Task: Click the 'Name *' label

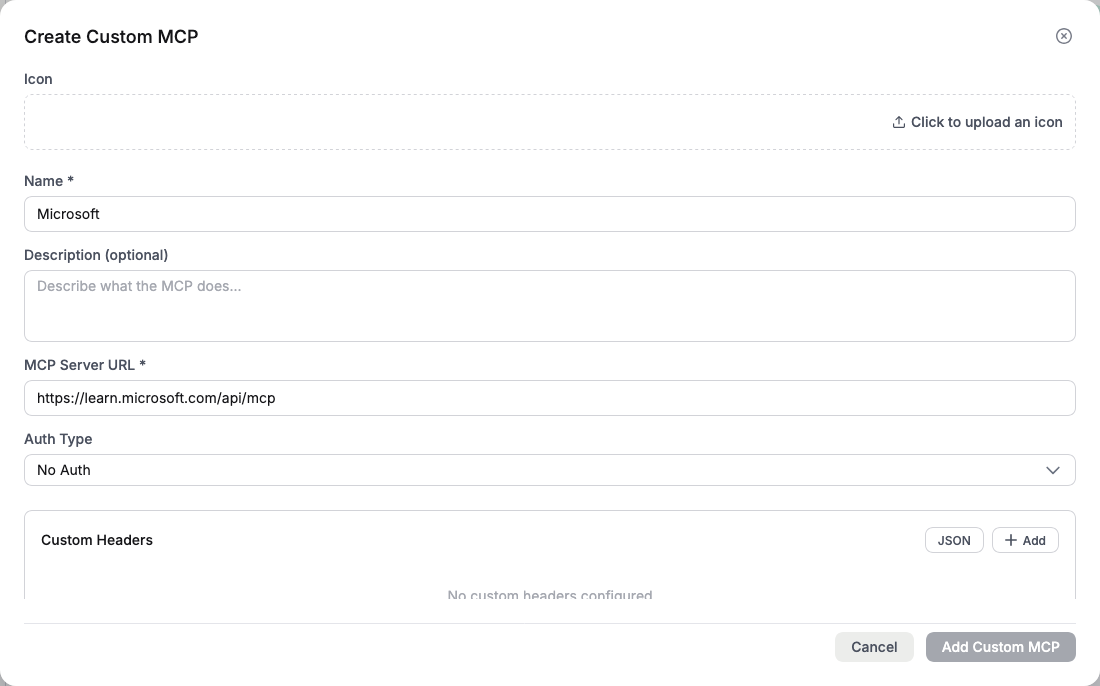Action: tap(49, 181)
